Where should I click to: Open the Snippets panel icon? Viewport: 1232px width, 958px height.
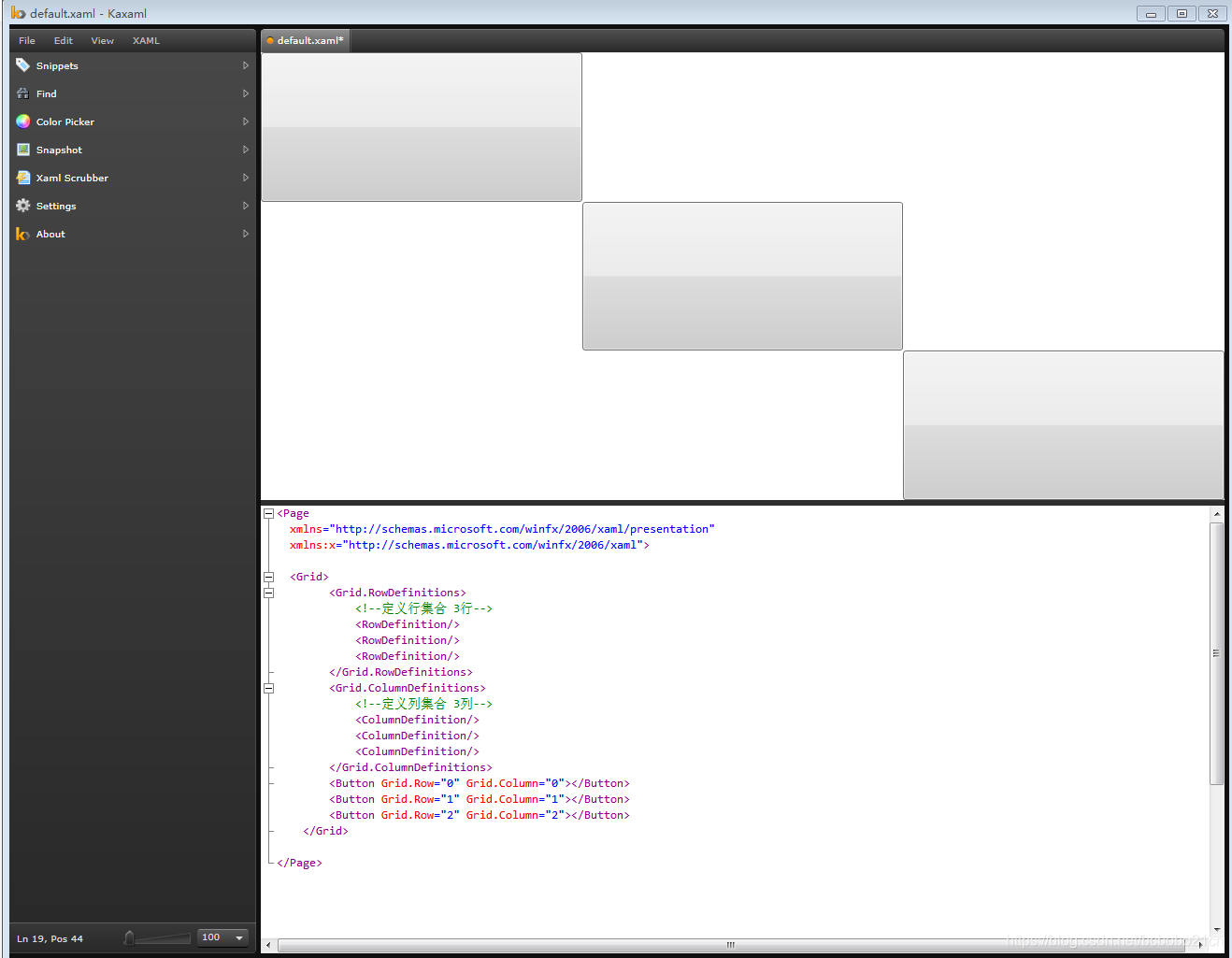click(22, 65)
